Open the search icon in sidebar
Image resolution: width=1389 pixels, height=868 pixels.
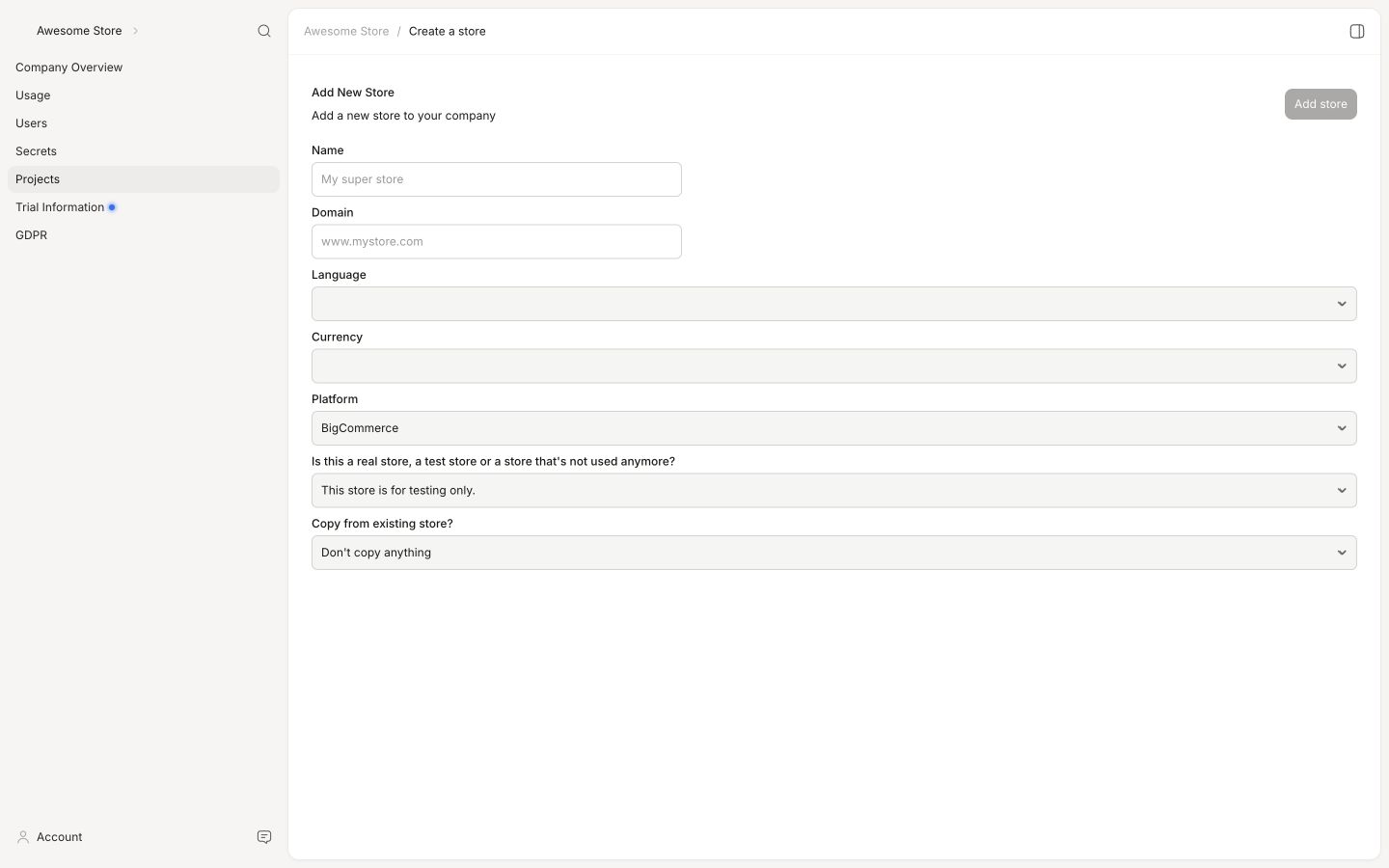point(264,31)
